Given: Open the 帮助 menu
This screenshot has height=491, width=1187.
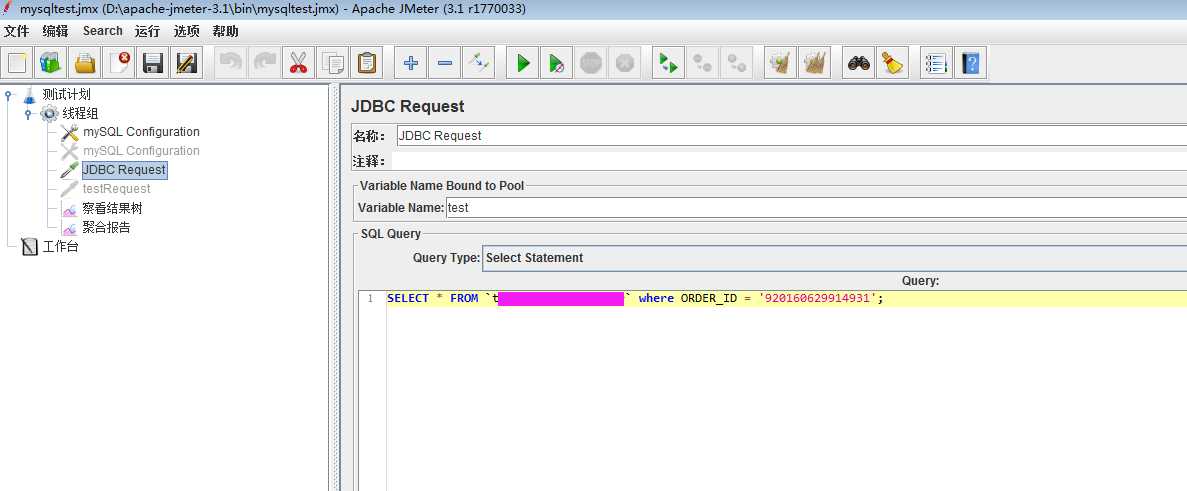Looking at the screenshot, I should pos(226,31).
